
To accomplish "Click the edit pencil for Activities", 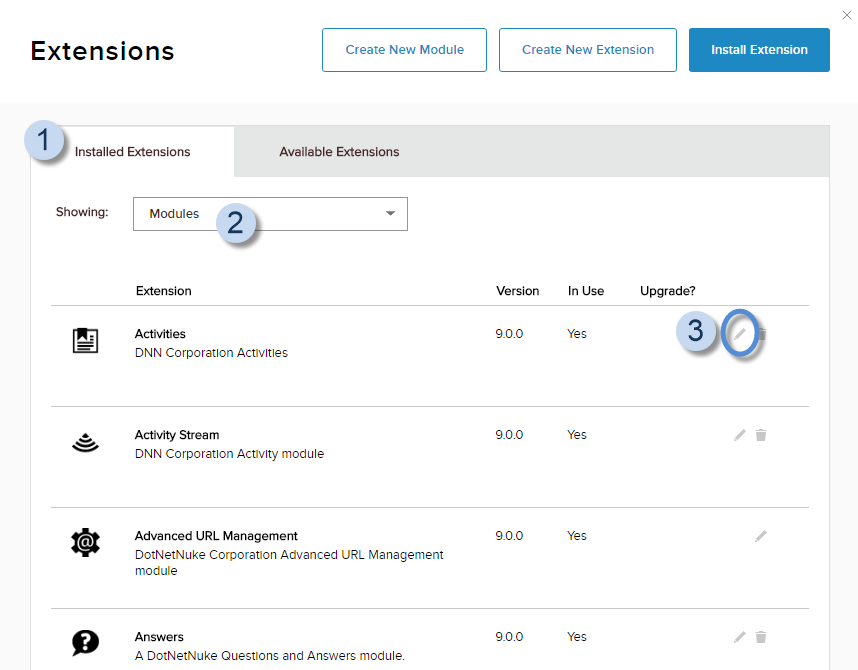I will 740,333.
